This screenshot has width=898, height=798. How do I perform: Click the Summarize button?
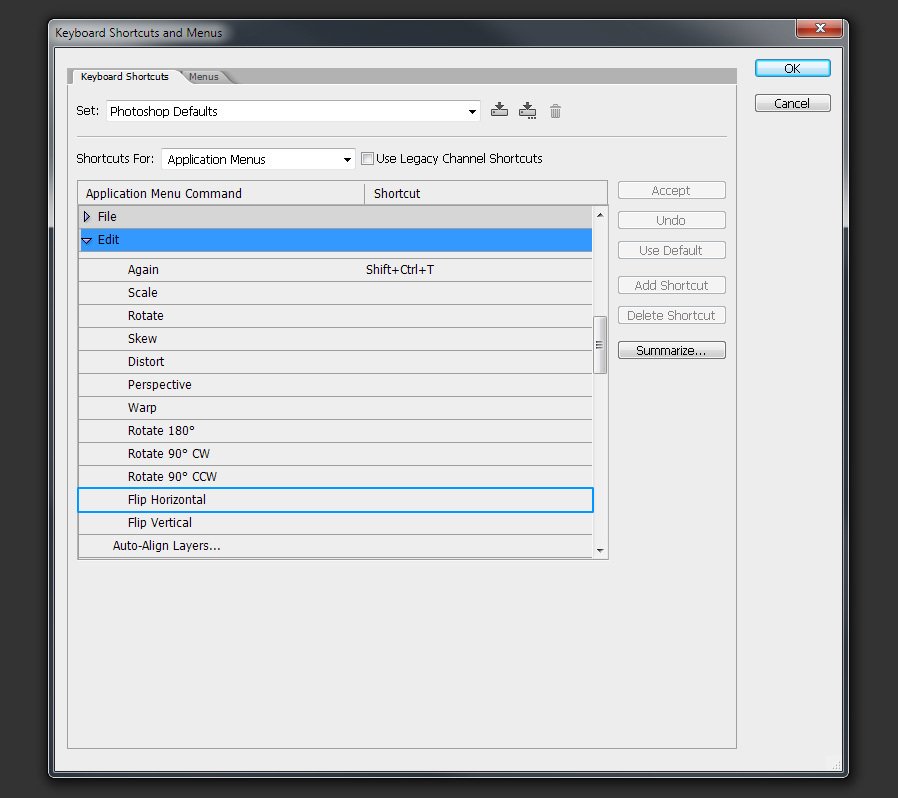point(672,350)
